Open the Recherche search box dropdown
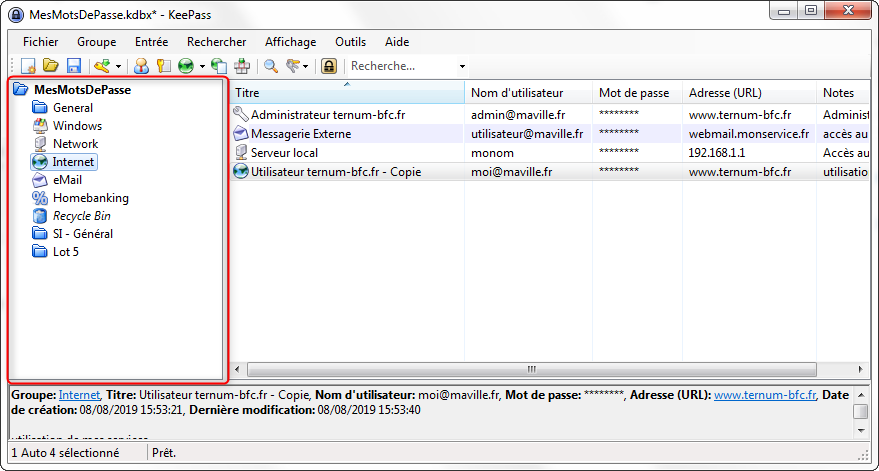The width and height of the screenshot is (879, 471). click(462, 67)
